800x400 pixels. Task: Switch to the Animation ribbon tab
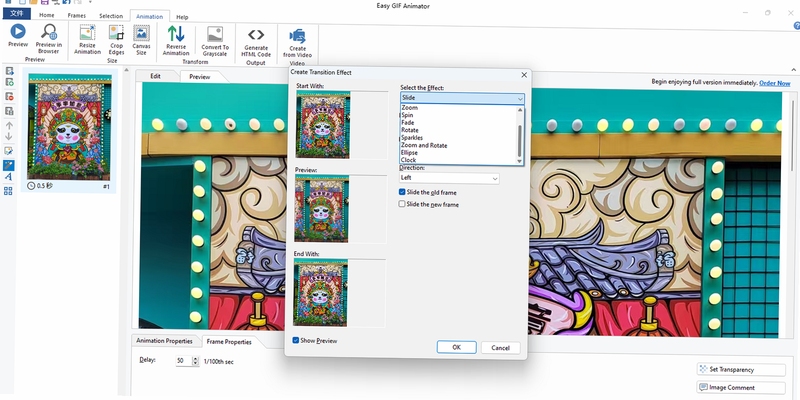coord(149,16)
